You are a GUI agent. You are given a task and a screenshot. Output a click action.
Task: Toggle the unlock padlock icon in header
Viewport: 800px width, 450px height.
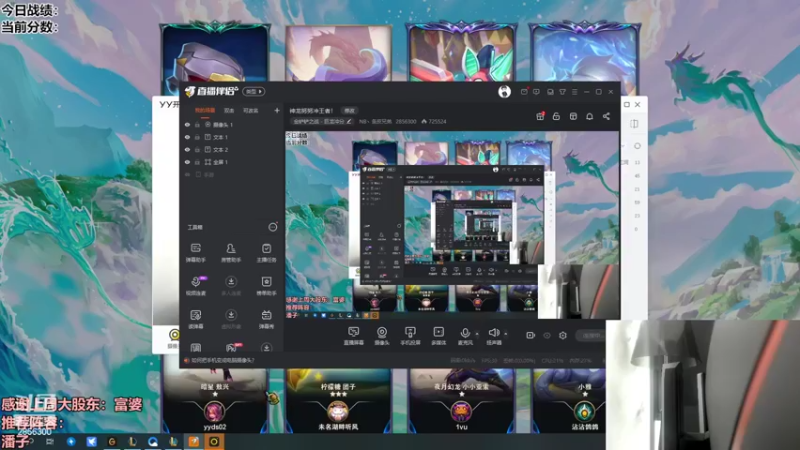point(556,116)
